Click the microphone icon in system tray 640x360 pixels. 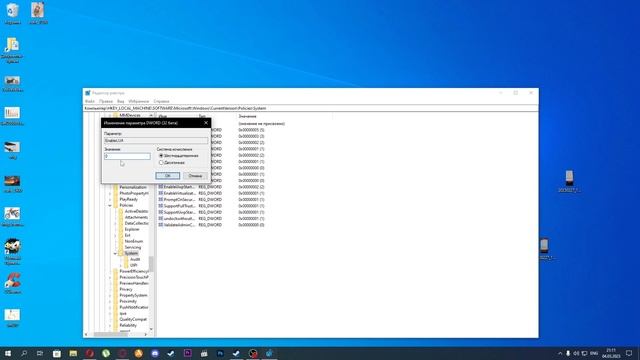pos(568,353)
